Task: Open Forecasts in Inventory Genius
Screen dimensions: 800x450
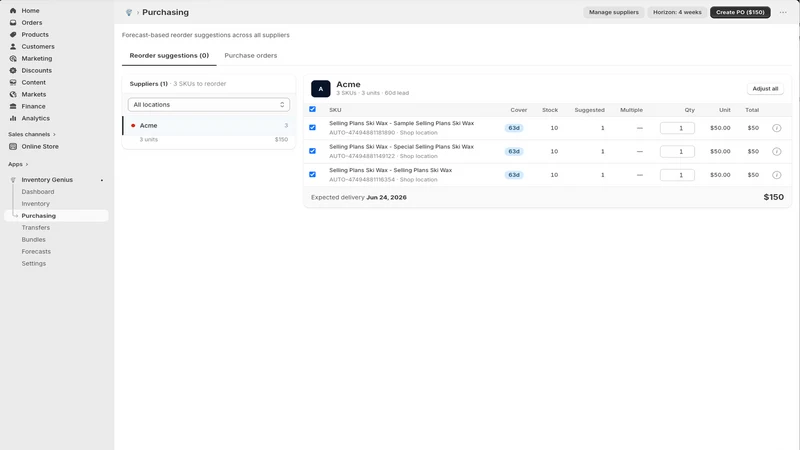Action: (36, 252)
